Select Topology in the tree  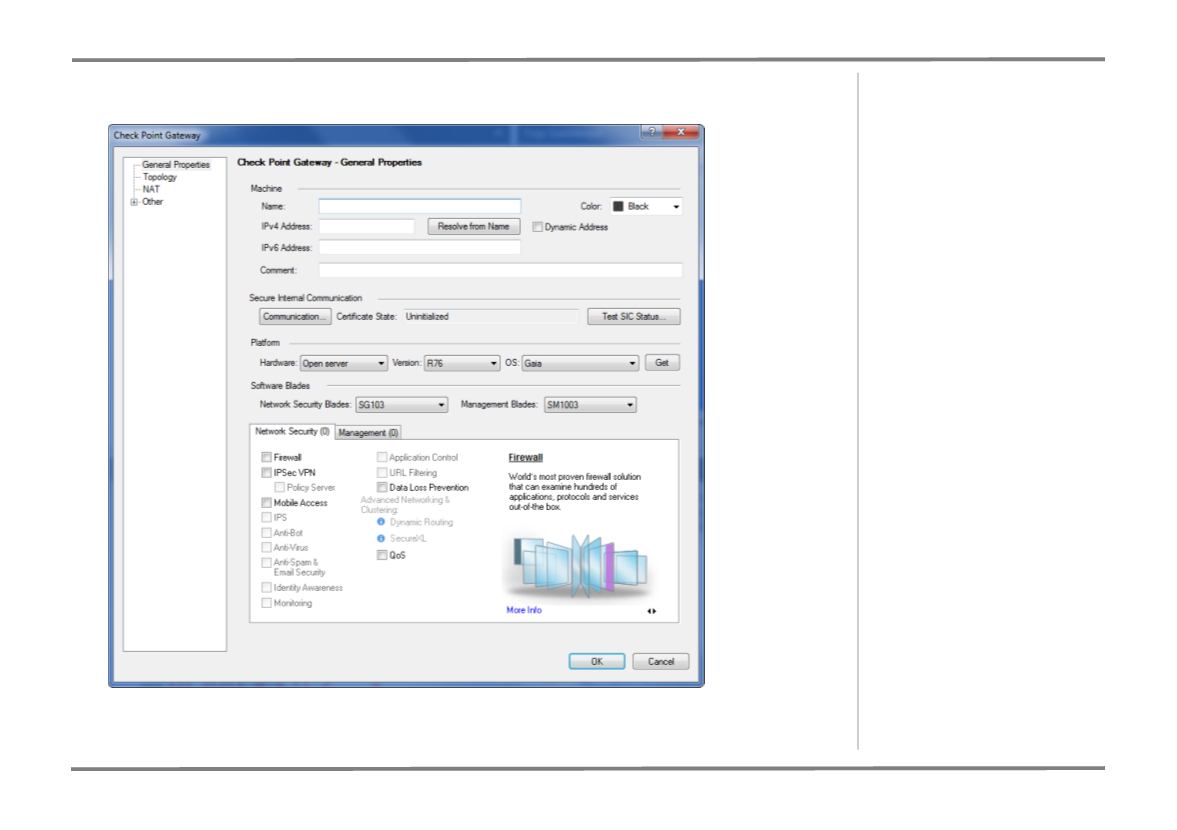pos(160,177)
